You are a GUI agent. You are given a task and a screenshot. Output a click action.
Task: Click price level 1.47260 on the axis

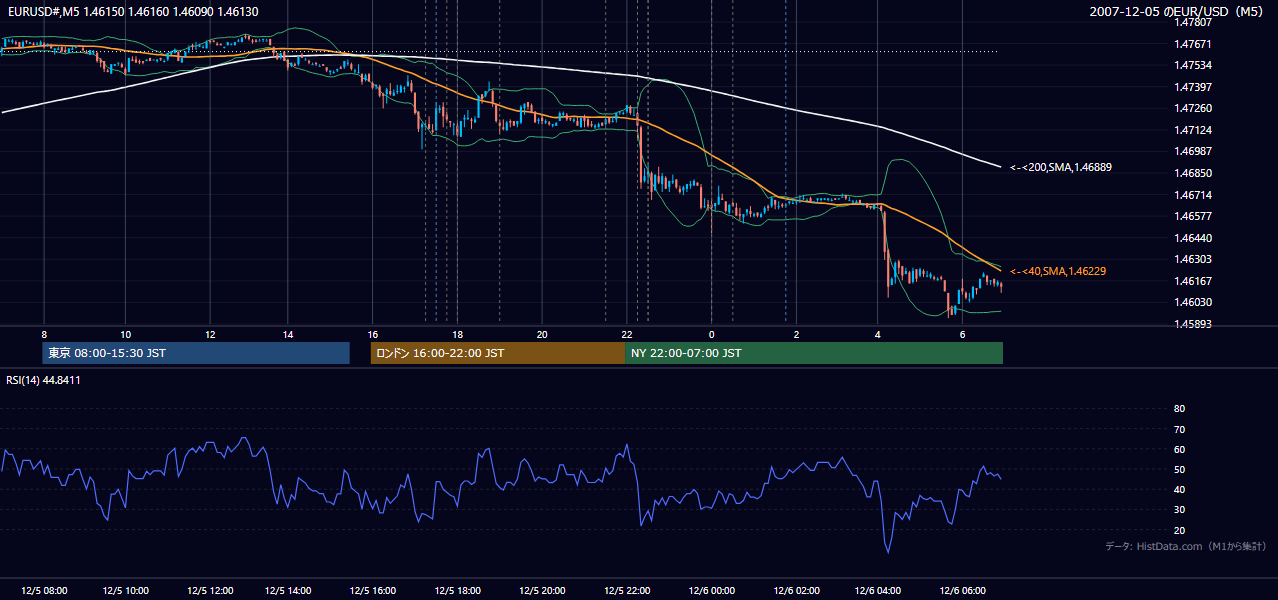pos(1193,108)
